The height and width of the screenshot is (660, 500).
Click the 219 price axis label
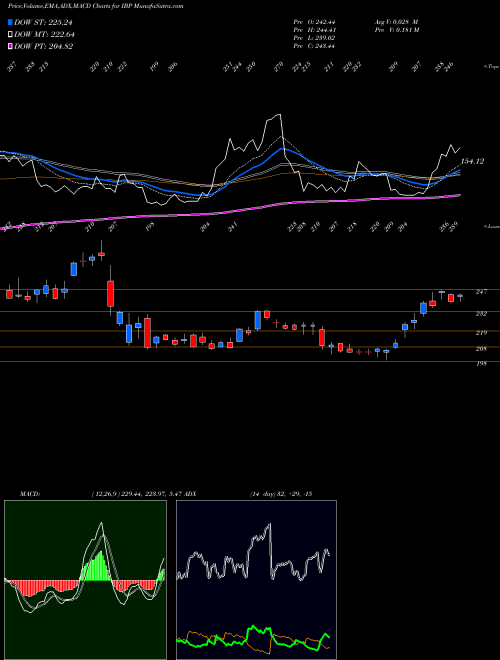(481, 333)
